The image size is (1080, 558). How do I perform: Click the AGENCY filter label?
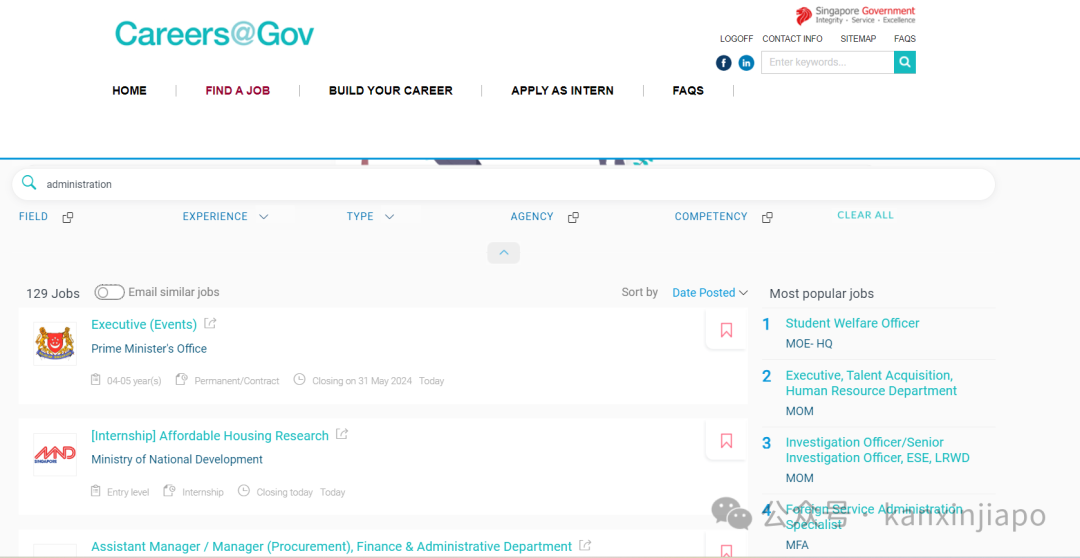tap(532, 216)
